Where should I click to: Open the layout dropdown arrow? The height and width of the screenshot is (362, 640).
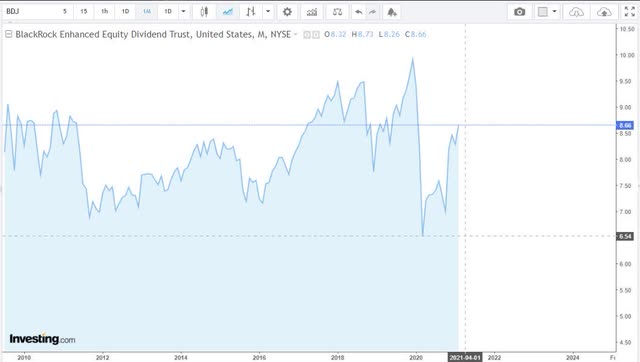coord(554,11)
